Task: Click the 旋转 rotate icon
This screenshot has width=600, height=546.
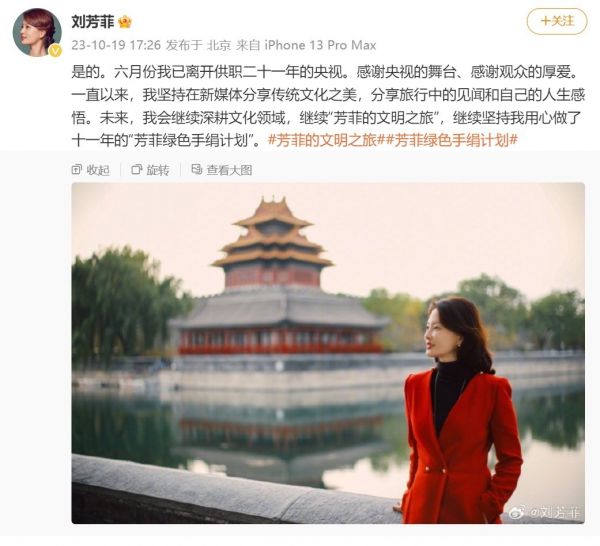Action: 136,170
